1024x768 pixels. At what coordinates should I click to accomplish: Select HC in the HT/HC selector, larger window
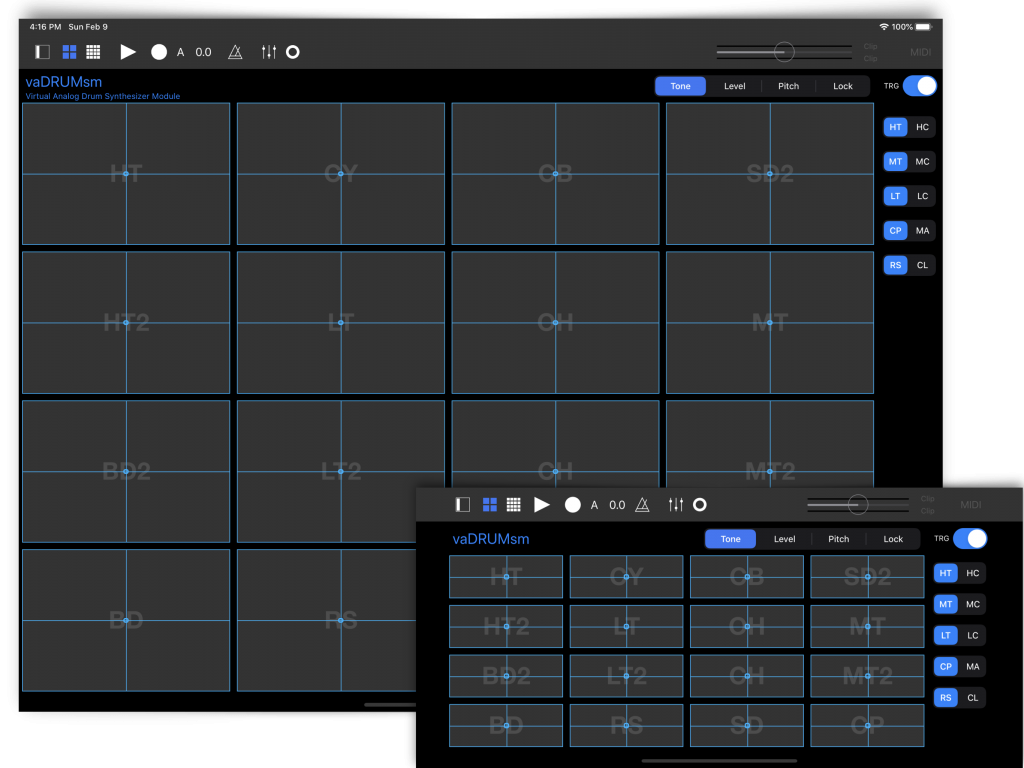(x=922, y=127)
